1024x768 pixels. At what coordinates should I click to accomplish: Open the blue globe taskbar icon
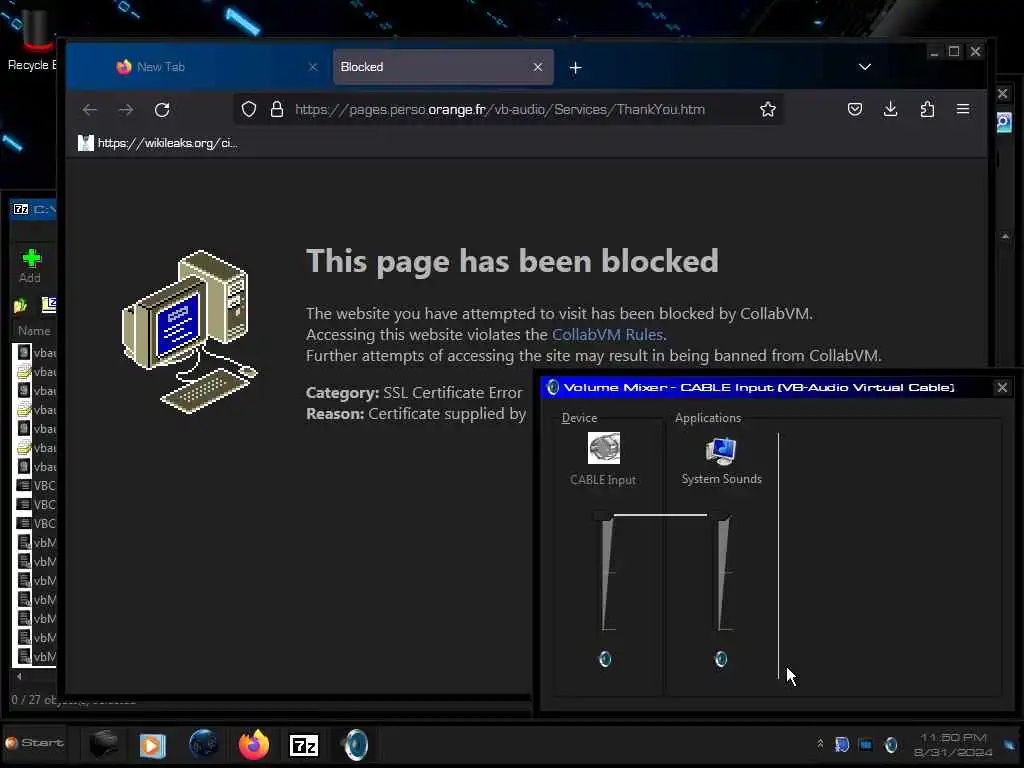[x=203, y=744]
